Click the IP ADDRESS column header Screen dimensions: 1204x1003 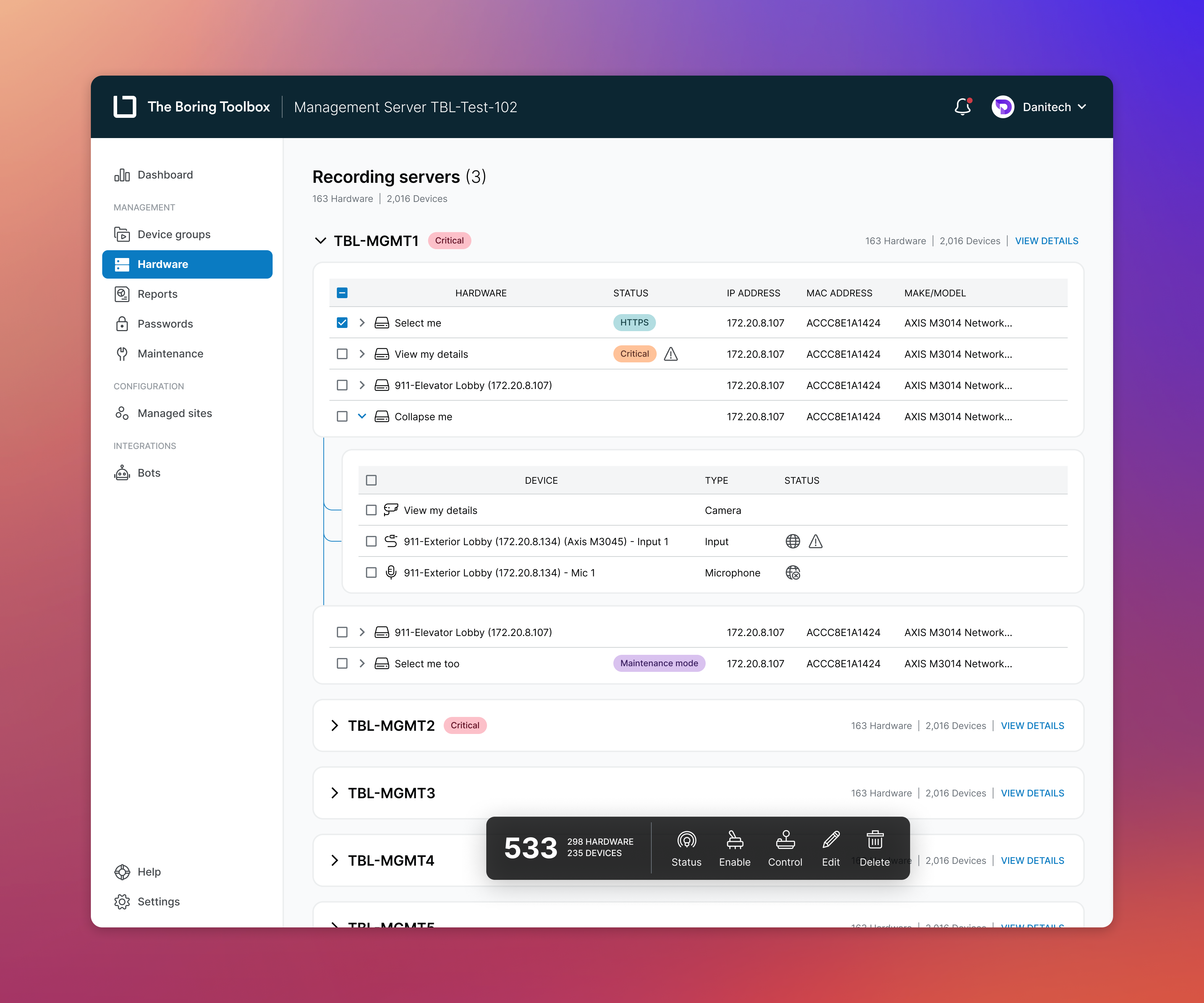[x=753, y=293]
